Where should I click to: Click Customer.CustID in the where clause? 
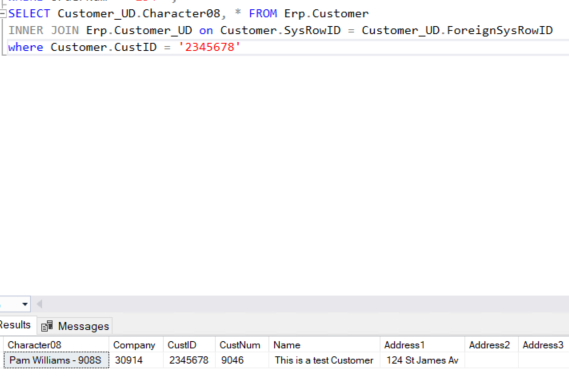103,47
